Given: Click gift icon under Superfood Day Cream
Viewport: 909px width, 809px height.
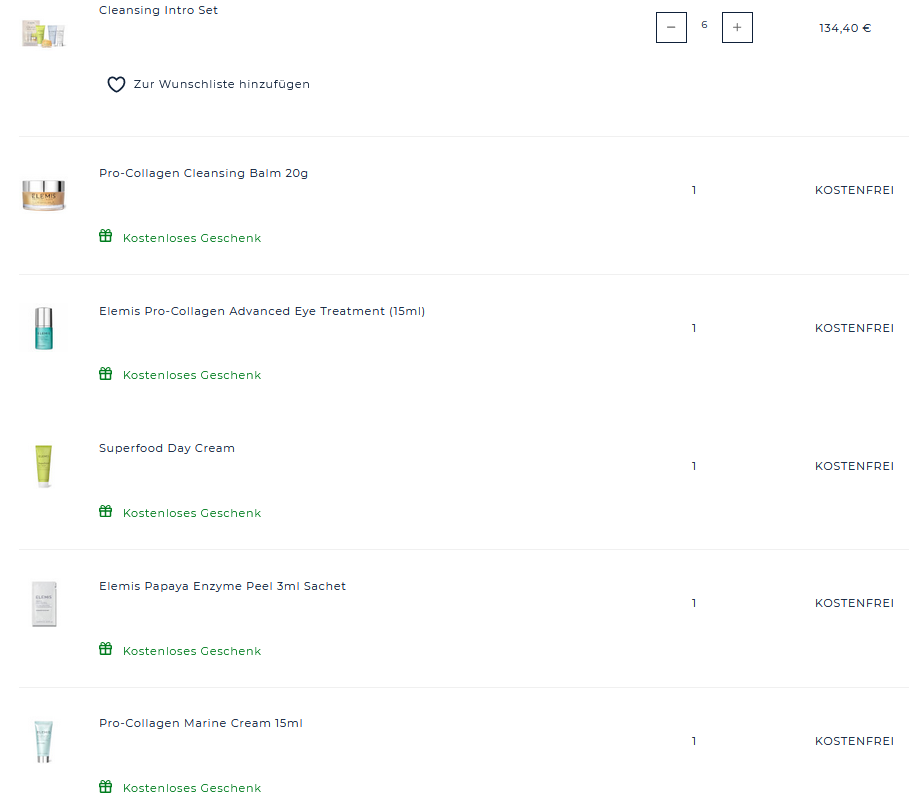Looking at the screenshot, I should [x=106, y=512].
